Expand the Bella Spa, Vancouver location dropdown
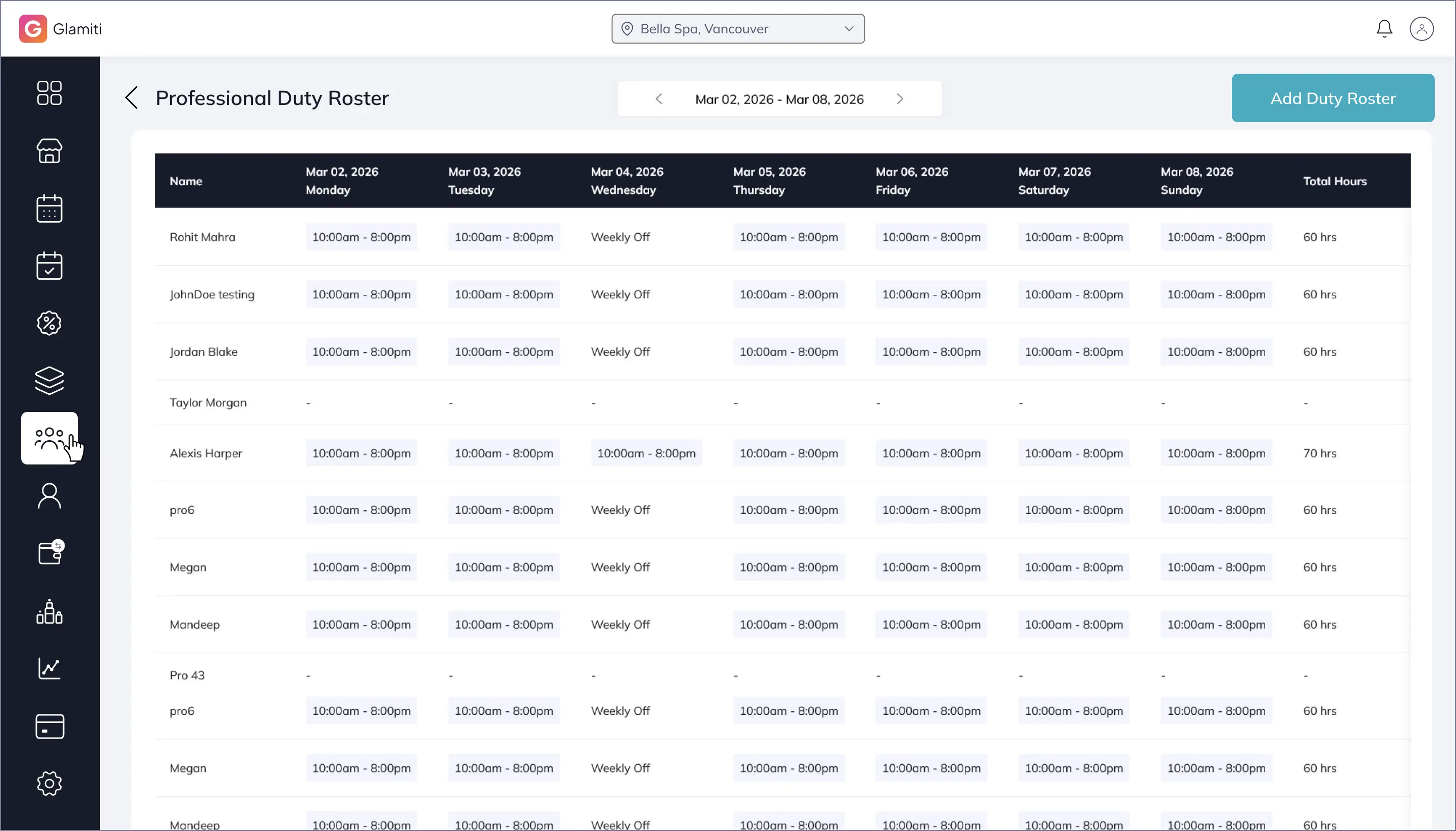The width and height of the screenshot is (1456, 831). 738,29
